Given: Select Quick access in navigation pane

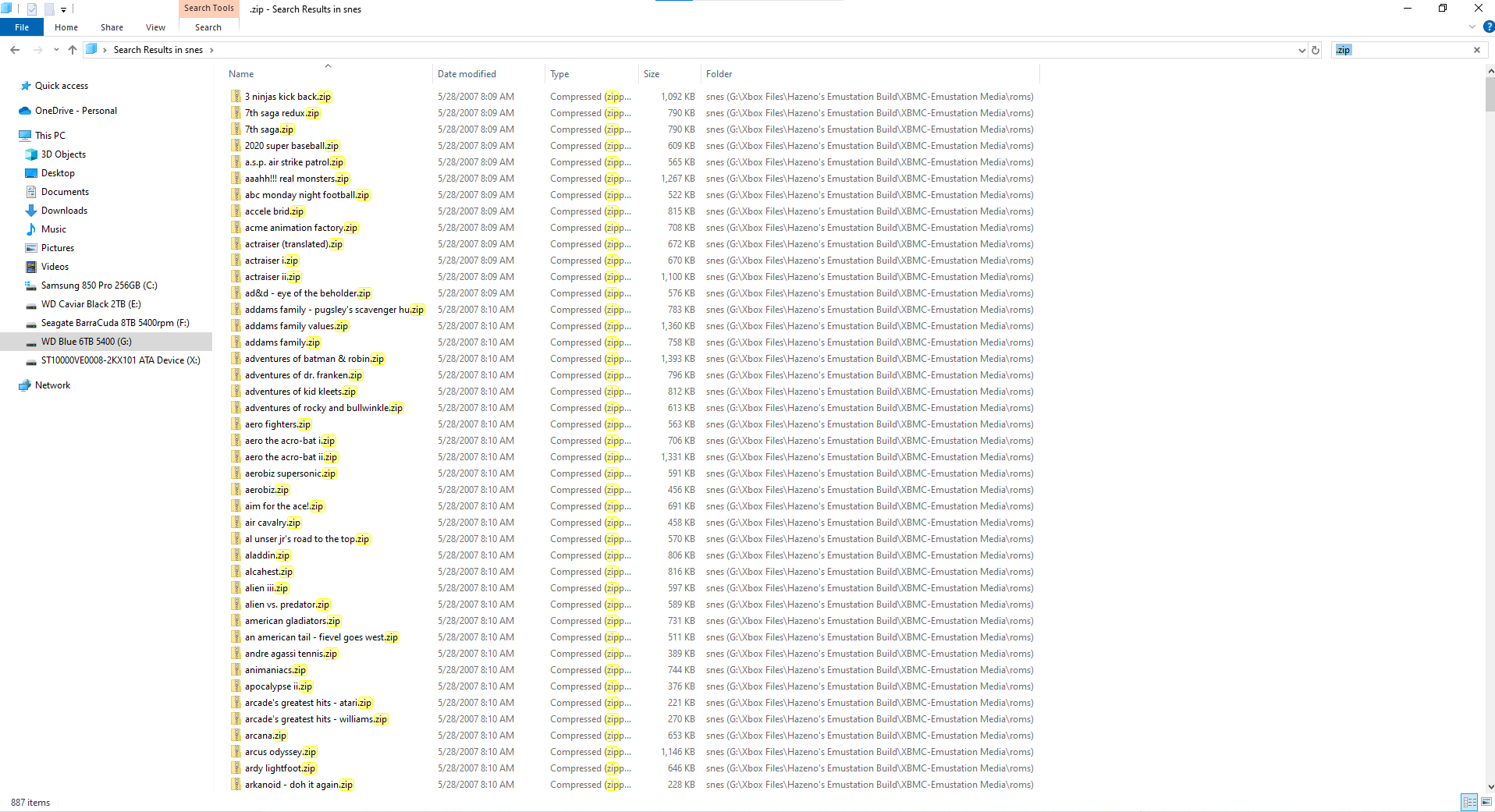Looking at the screenshot, I should 62,86.
